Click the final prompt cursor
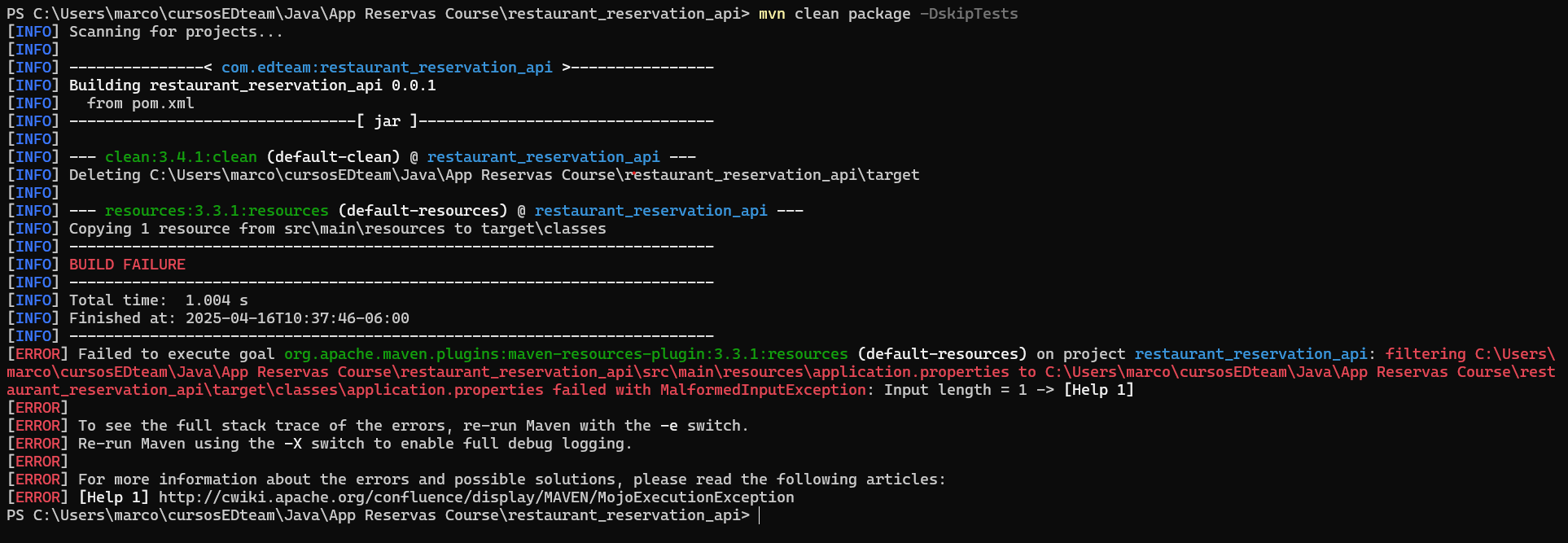Image resolution: width=1568 pixels, height=543 pixels. (x=759, y=515)
